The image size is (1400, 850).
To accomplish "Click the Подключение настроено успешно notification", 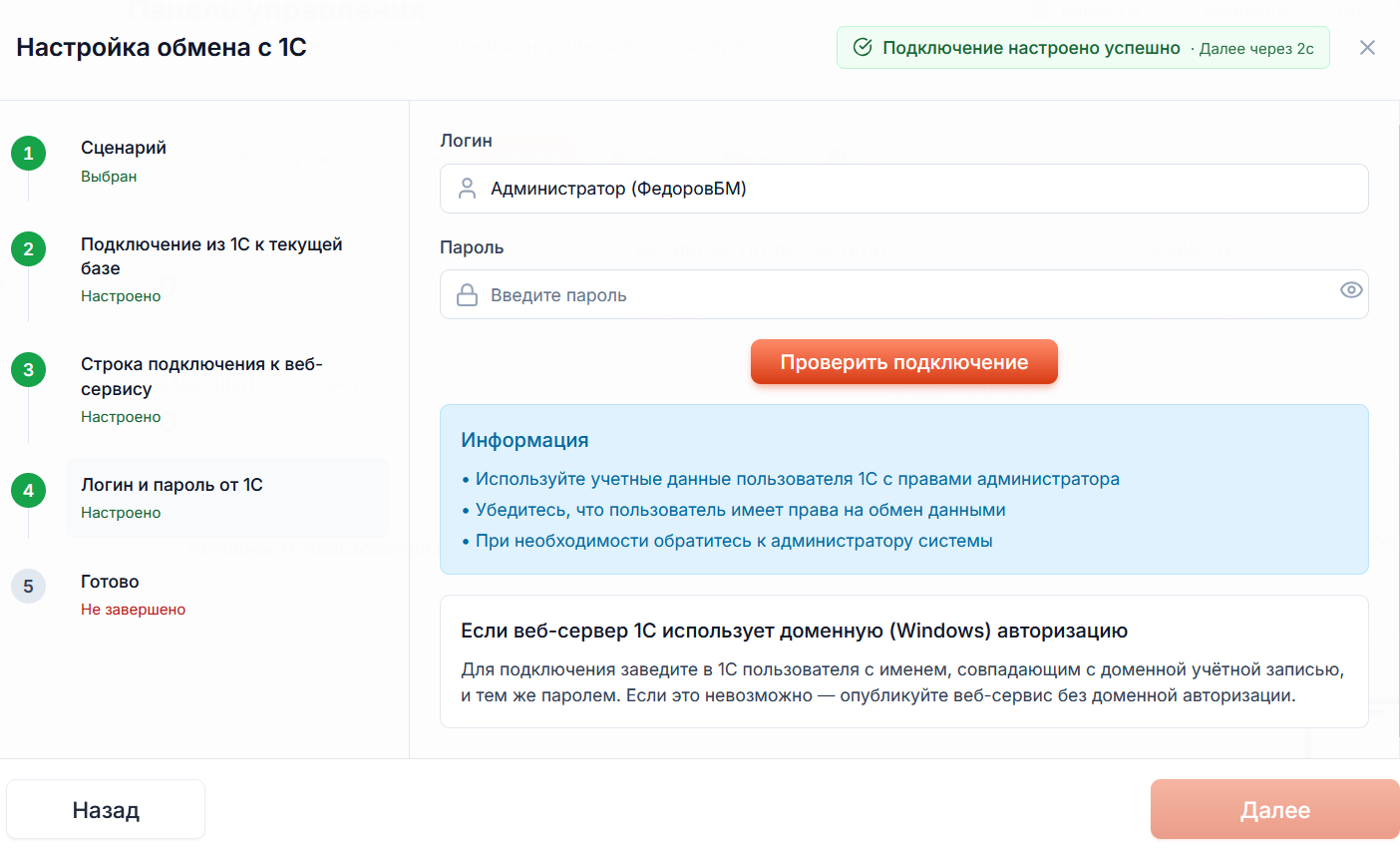I will coord(1083,48).
